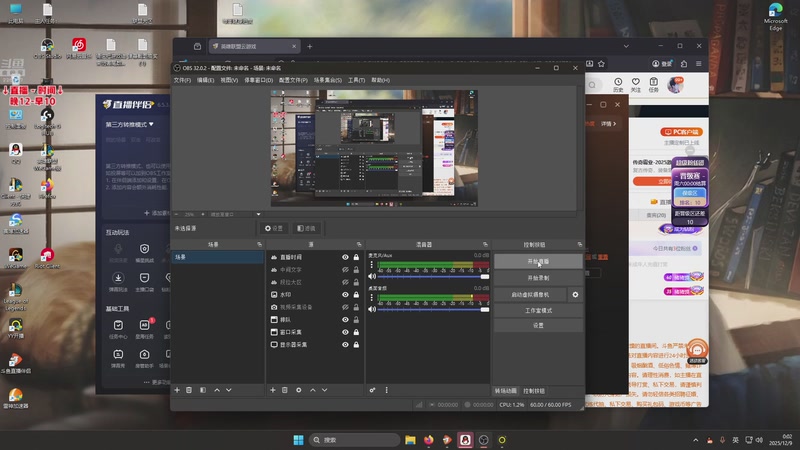Mute the 麦克风/Aux speaker icon
Viewport: 800px width, 450px height.
(x=372, y=275)
